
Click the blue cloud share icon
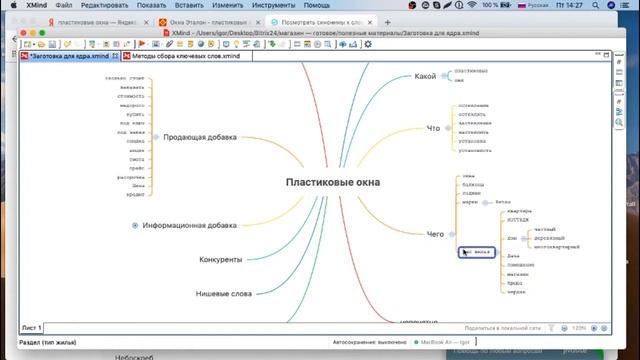pos(342,44)
